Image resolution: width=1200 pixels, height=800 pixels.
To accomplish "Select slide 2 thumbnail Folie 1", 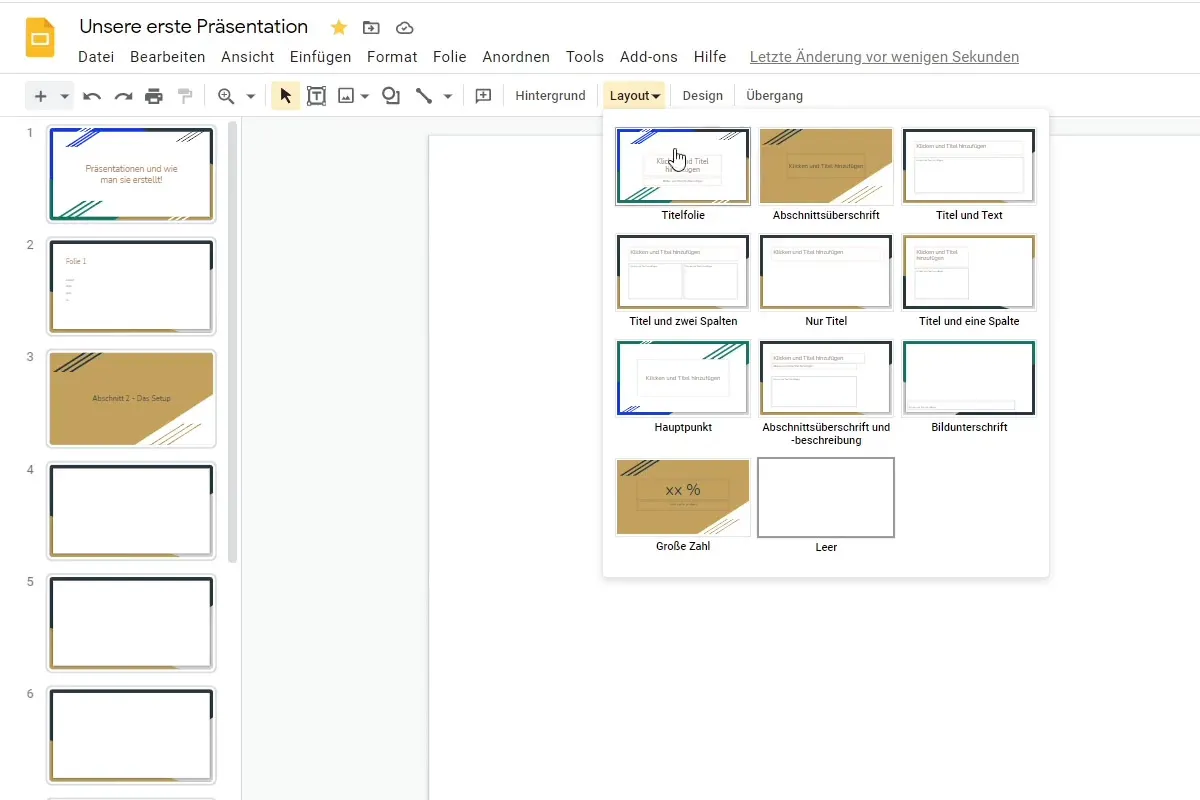I will (x=131, y=287).
